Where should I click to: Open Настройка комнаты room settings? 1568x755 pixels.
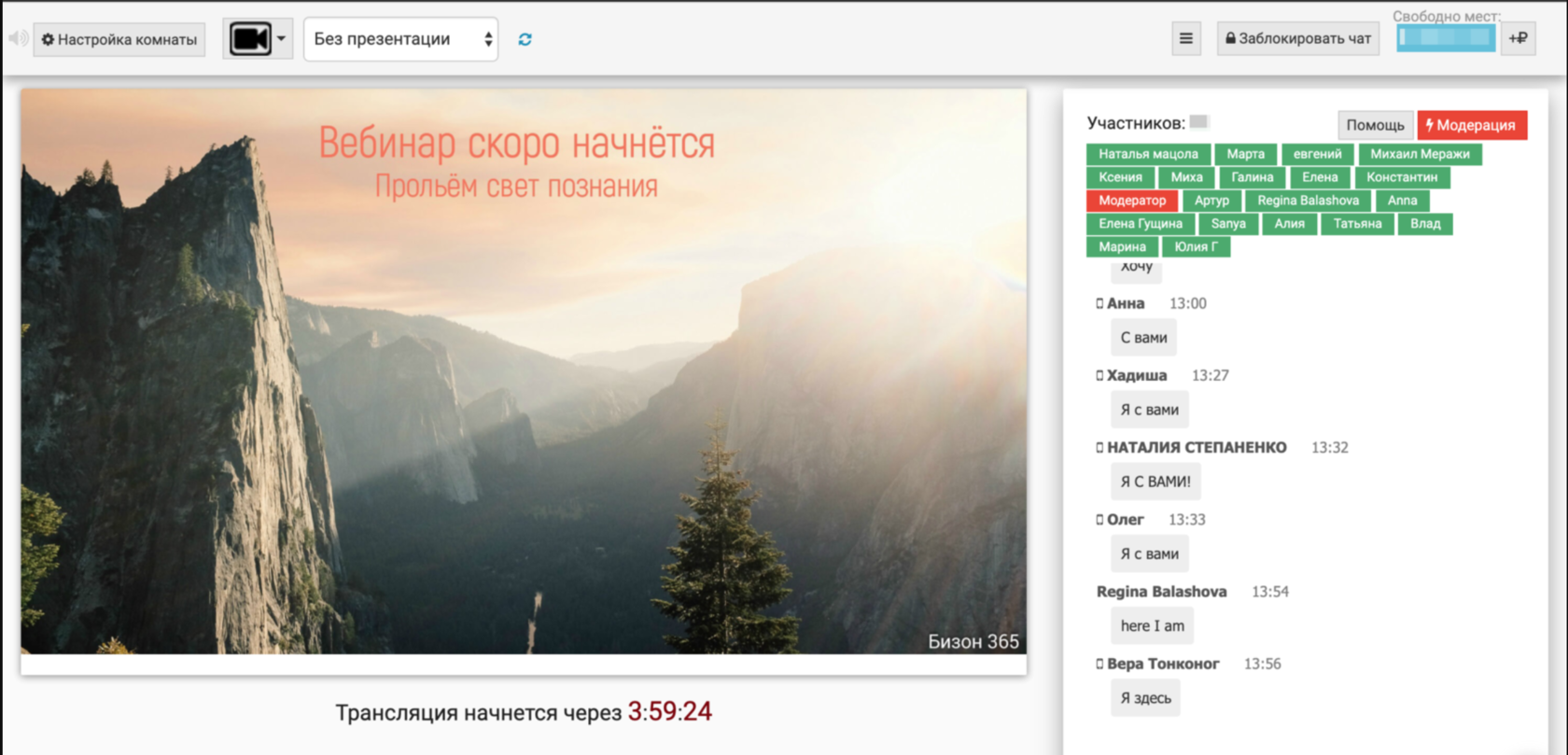pyautogui.click(x=119, y=39)
